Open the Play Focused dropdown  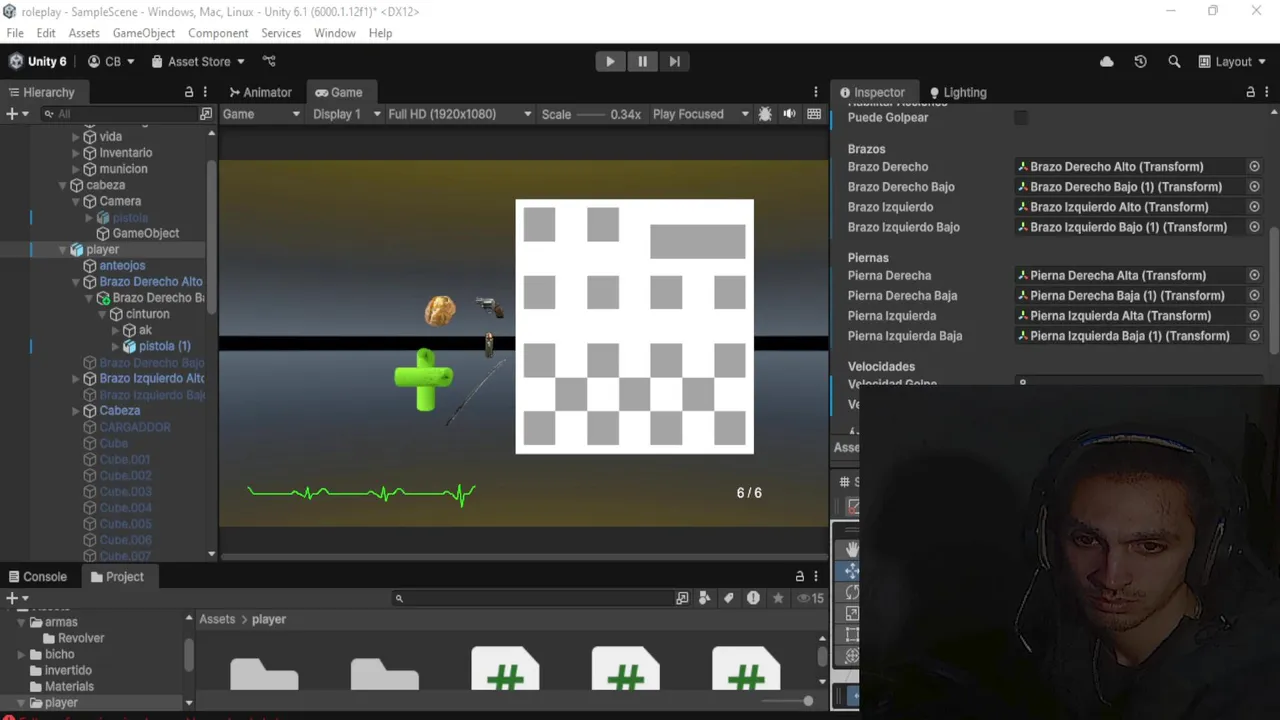coord(701,114)
